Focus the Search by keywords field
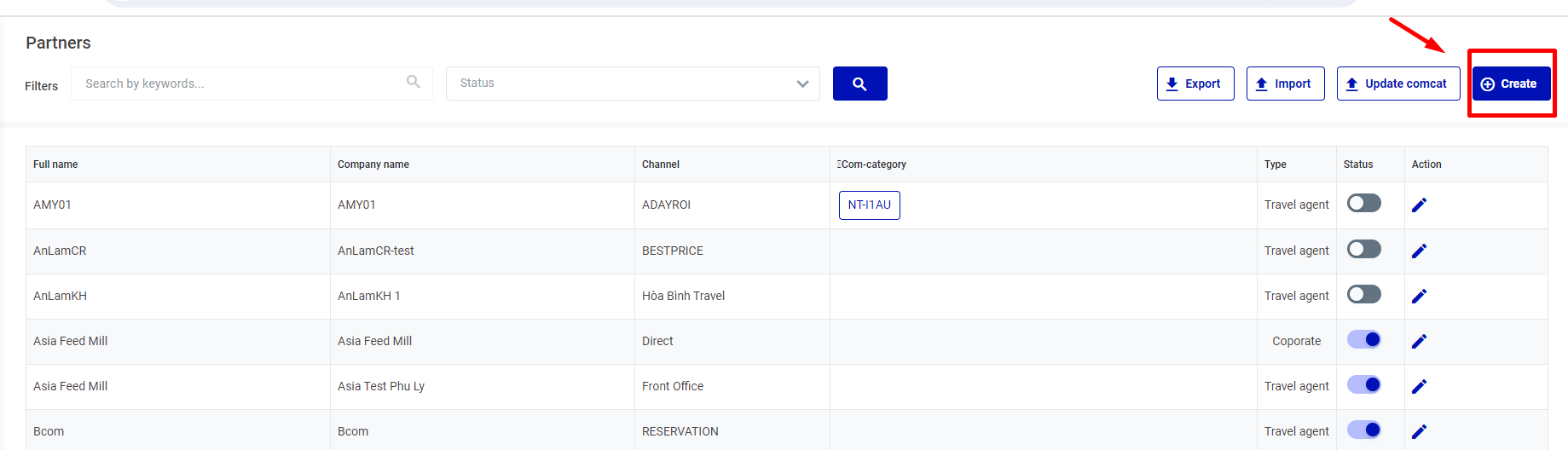The width and height of the screenshot is (1568, 450). 239,84
